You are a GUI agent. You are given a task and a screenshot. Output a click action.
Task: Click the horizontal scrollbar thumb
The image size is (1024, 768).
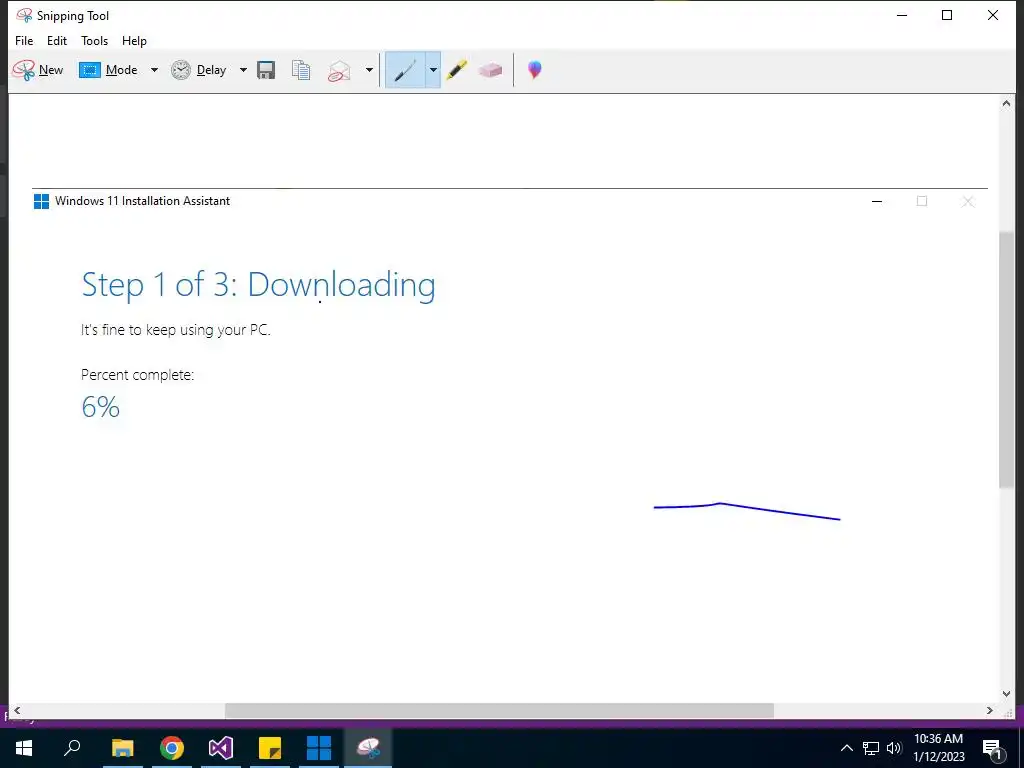[500, 711]
